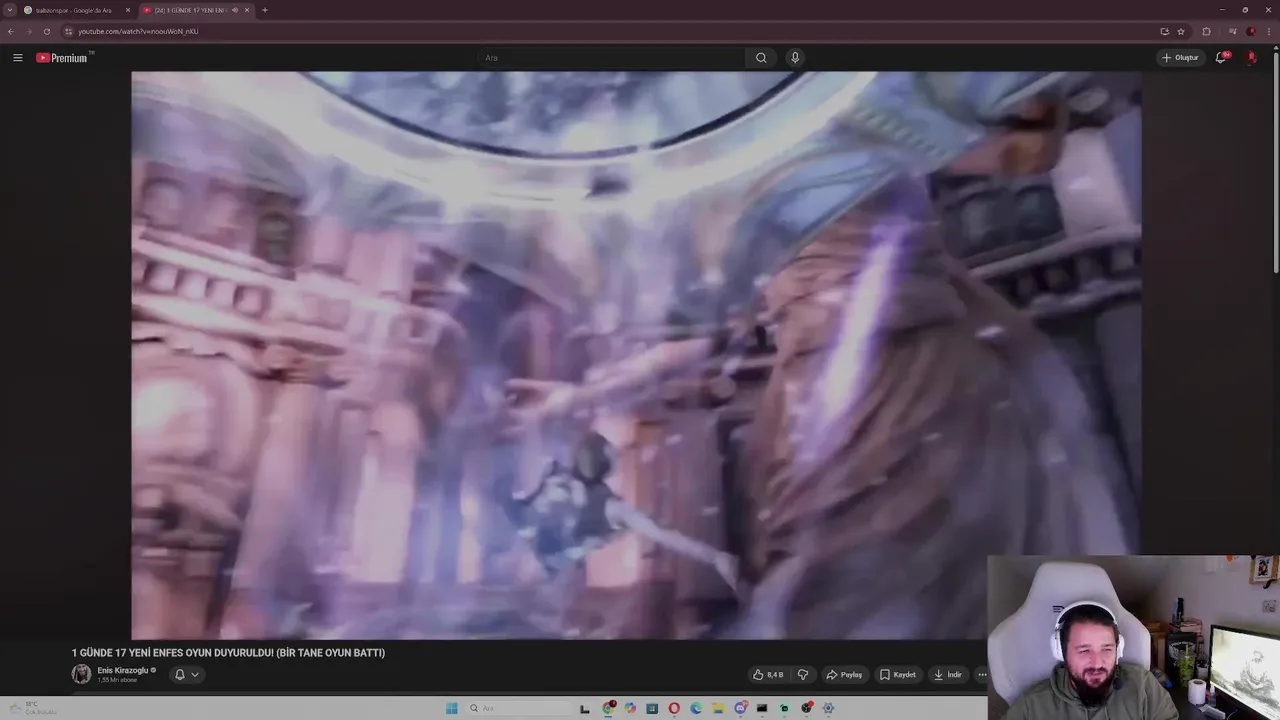Image resolution: width=1280 pixels, height=720 pixels.
Task: Download the video using İndir
Action: click(948, 674)
